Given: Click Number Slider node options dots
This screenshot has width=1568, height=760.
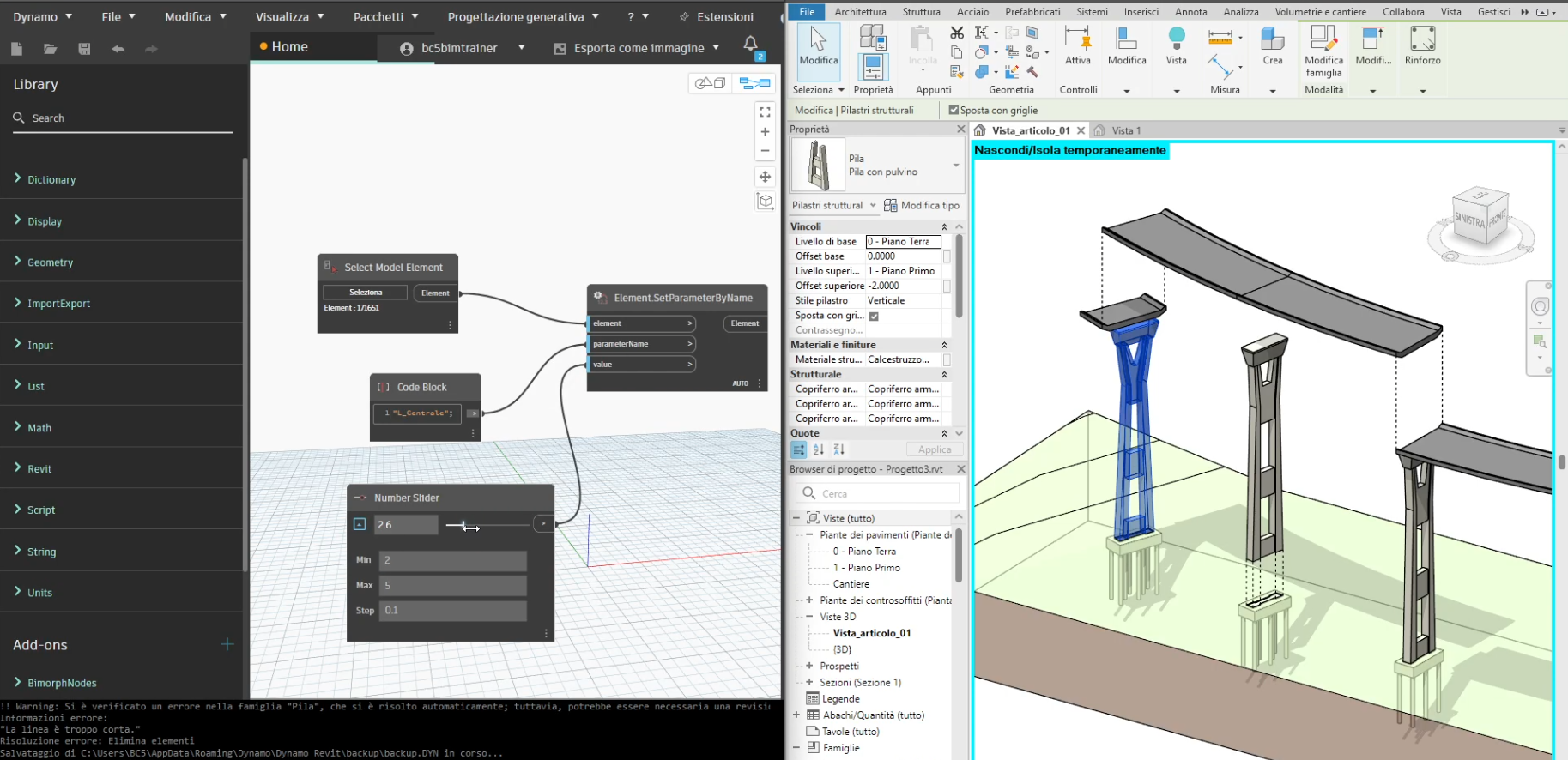Looking at the screenshot, I should (x=546, y=633).
